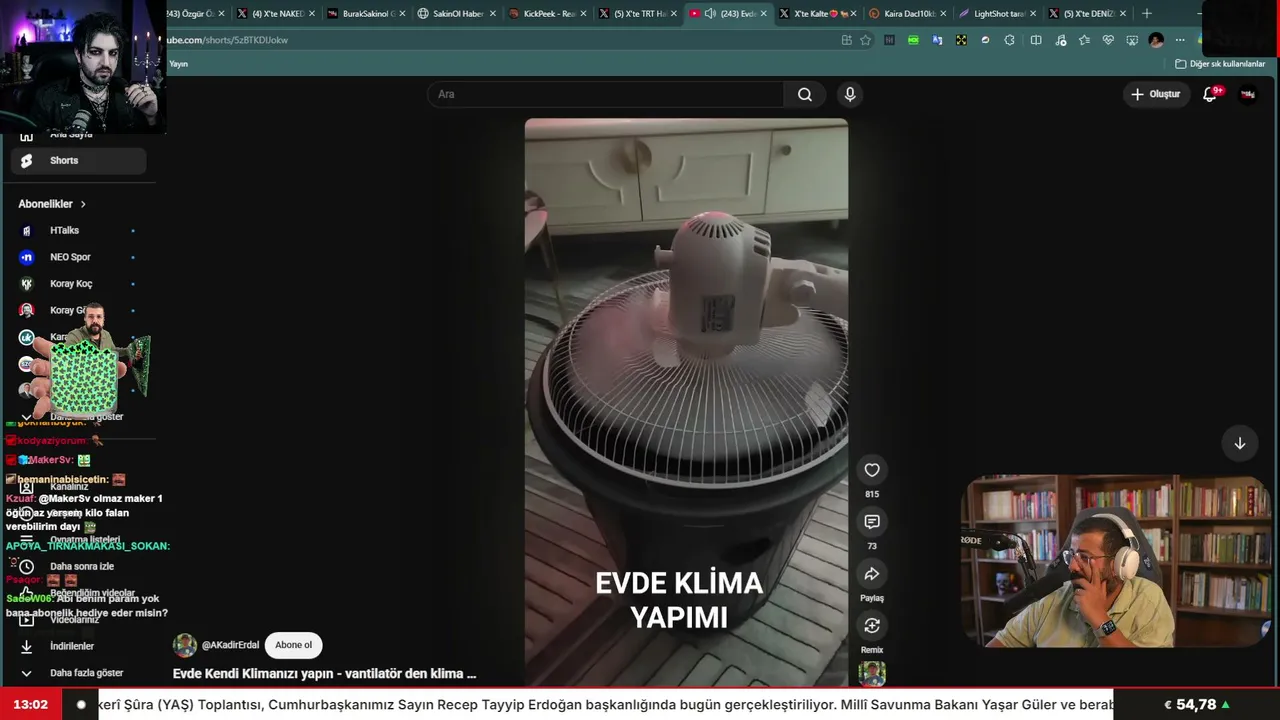1280x720 pixels.
Task: Click the Evde Klima Yapımı short video
Action: coord(686,402)
